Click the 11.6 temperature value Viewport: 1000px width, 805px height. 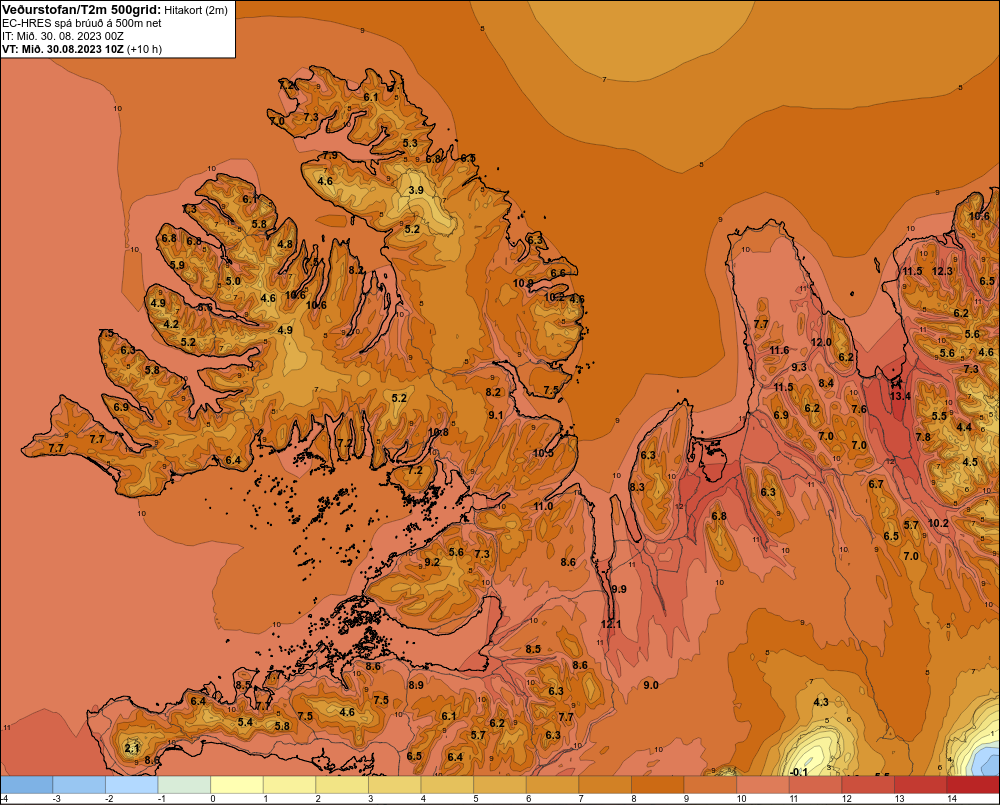tap(779, 350)
